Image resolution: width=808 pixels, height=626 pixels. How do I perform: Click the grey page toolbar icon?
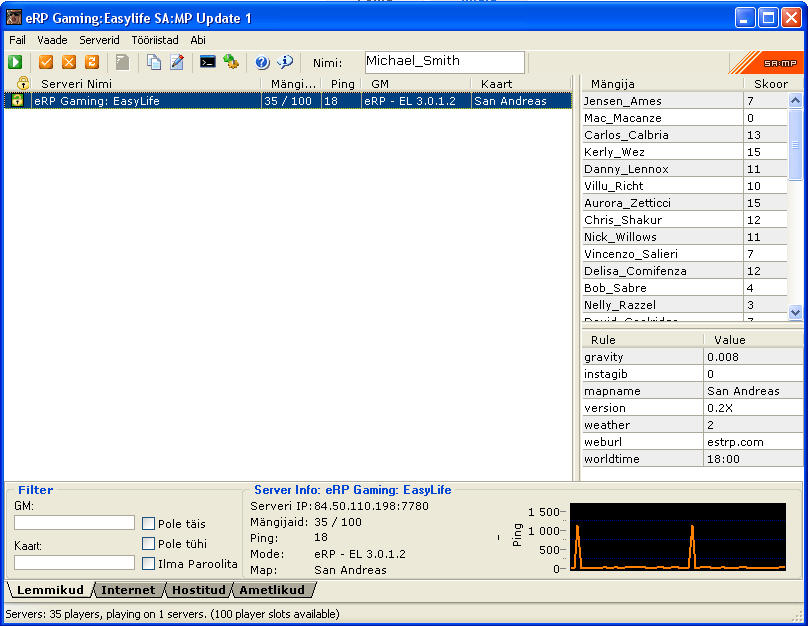122,62
